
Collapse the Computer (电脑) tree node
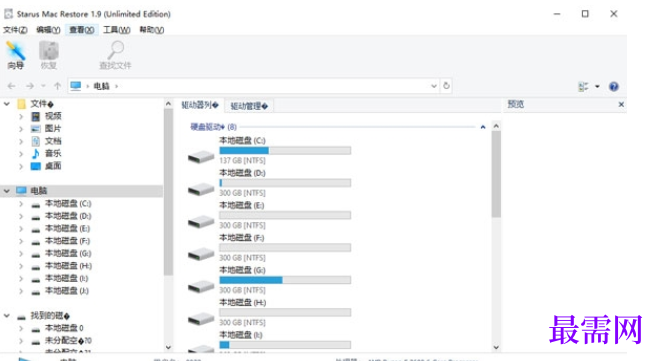6,191
